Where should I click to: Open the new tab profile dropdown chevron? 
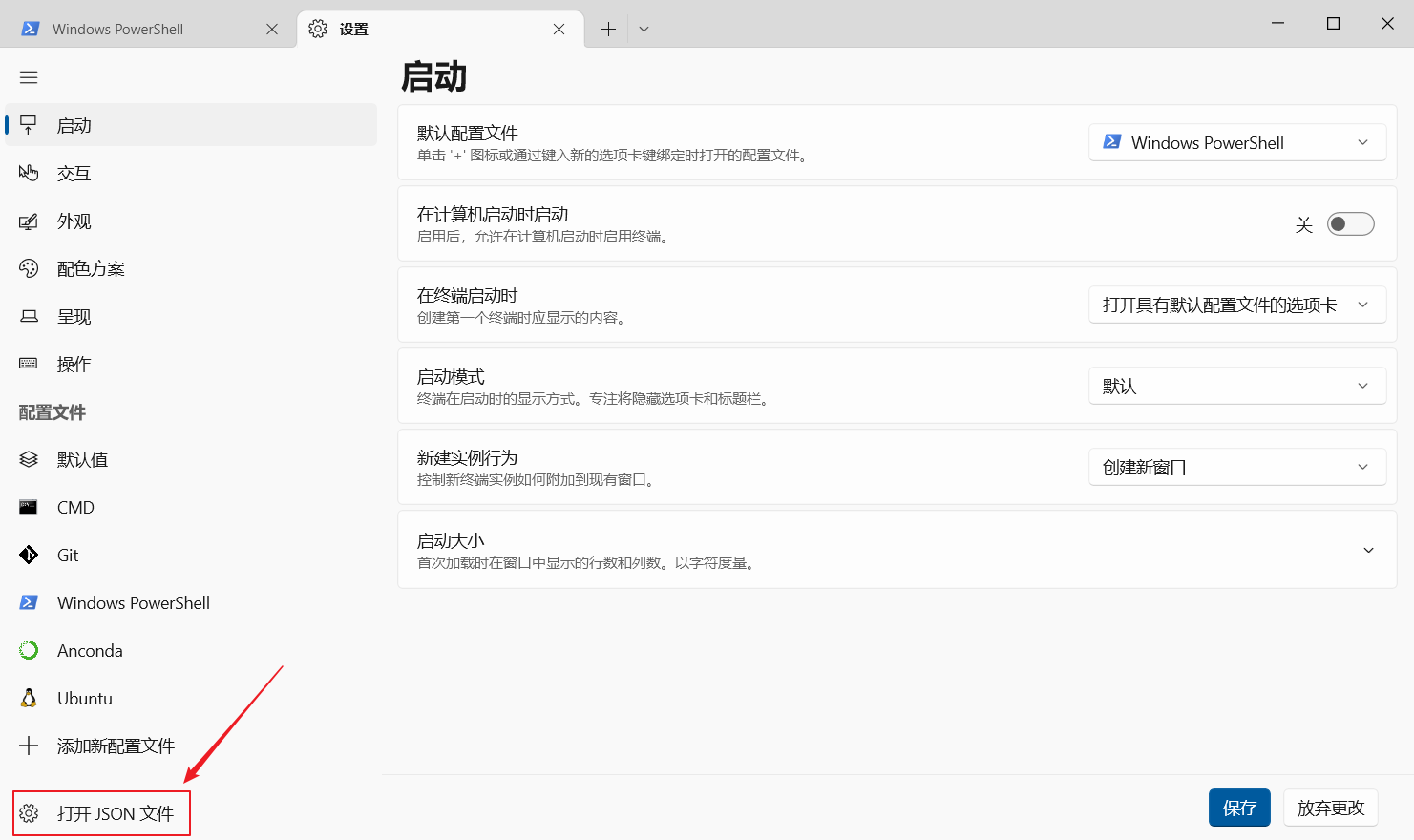[644, 29]
